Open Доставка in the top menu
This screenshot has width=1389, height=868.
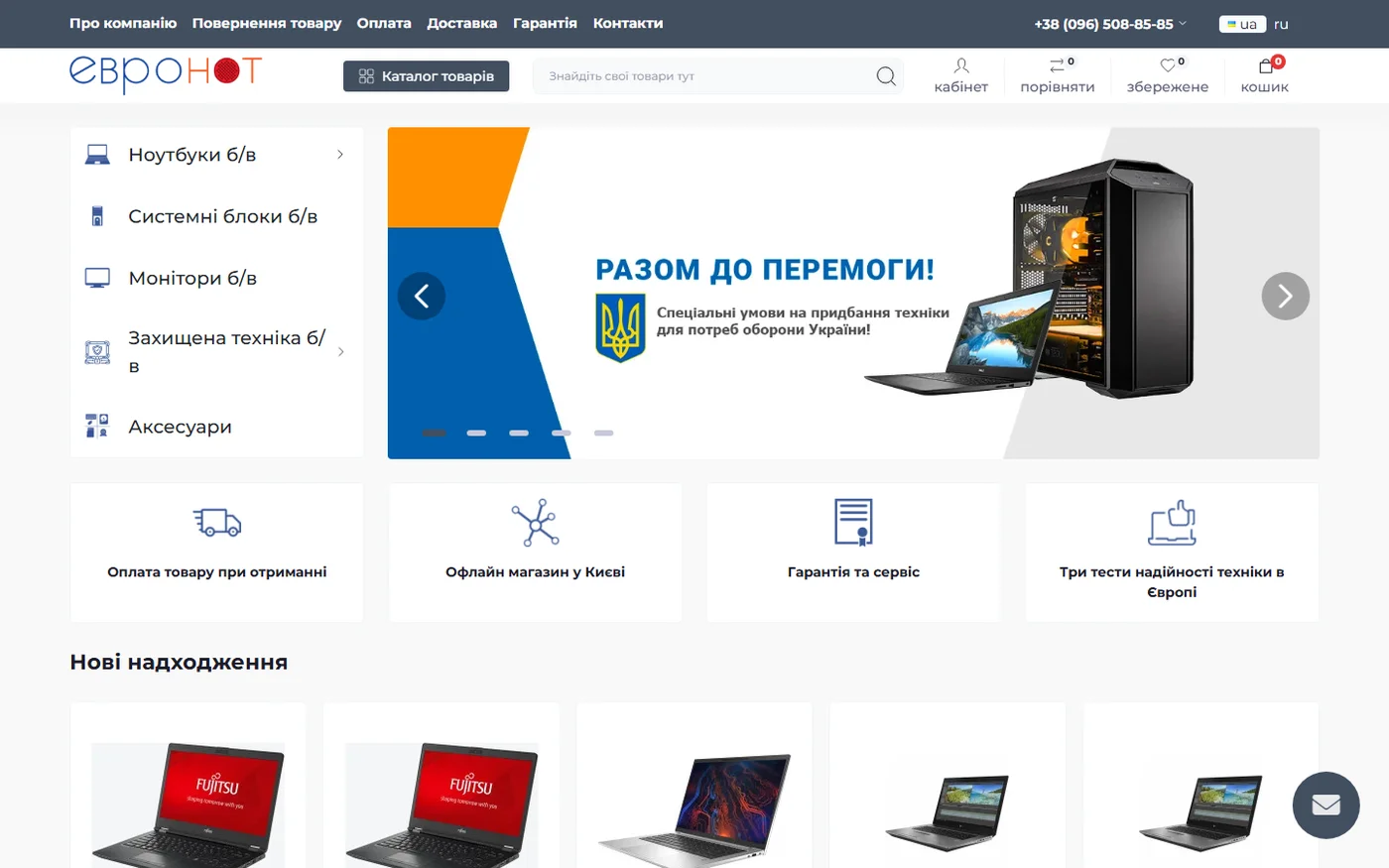(x=462, y=23)
